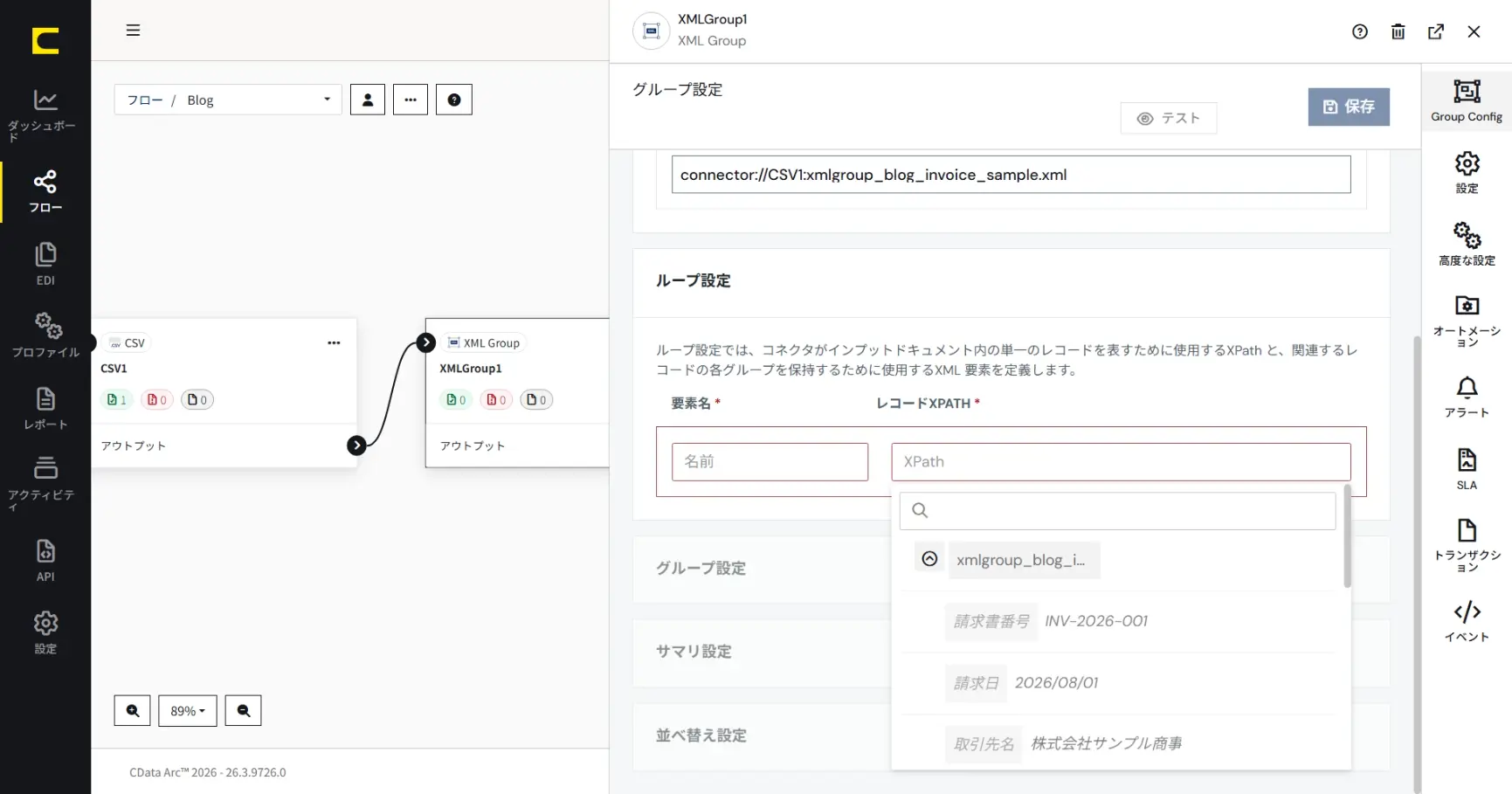Image resolution: width=1512 pixels, height=794 pixels.
Task: Toggle the hamburger menu
Action: point(133,31)
